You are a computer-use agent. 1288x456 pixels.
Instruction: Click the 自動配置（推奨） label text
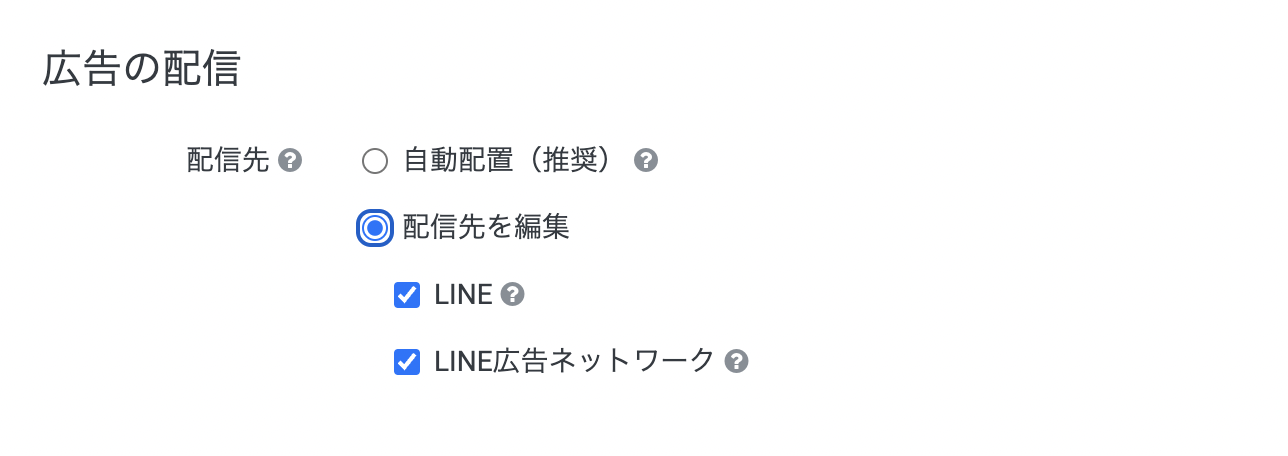click(507, 160)
